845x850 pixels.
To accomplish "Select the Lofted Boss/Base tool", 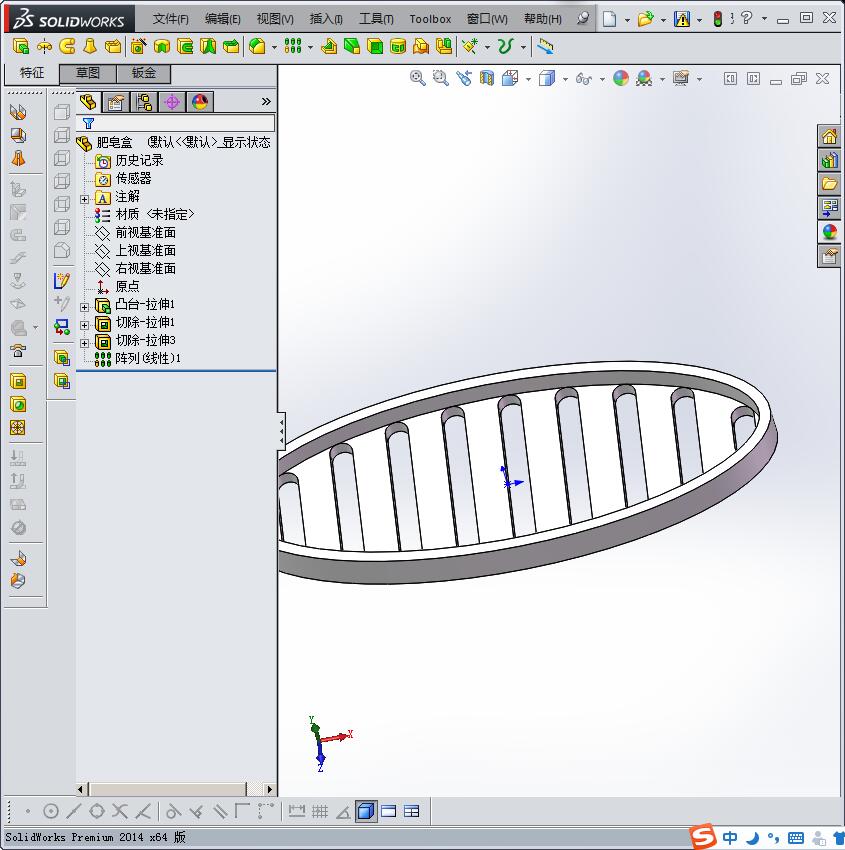I will click(90, 47).
